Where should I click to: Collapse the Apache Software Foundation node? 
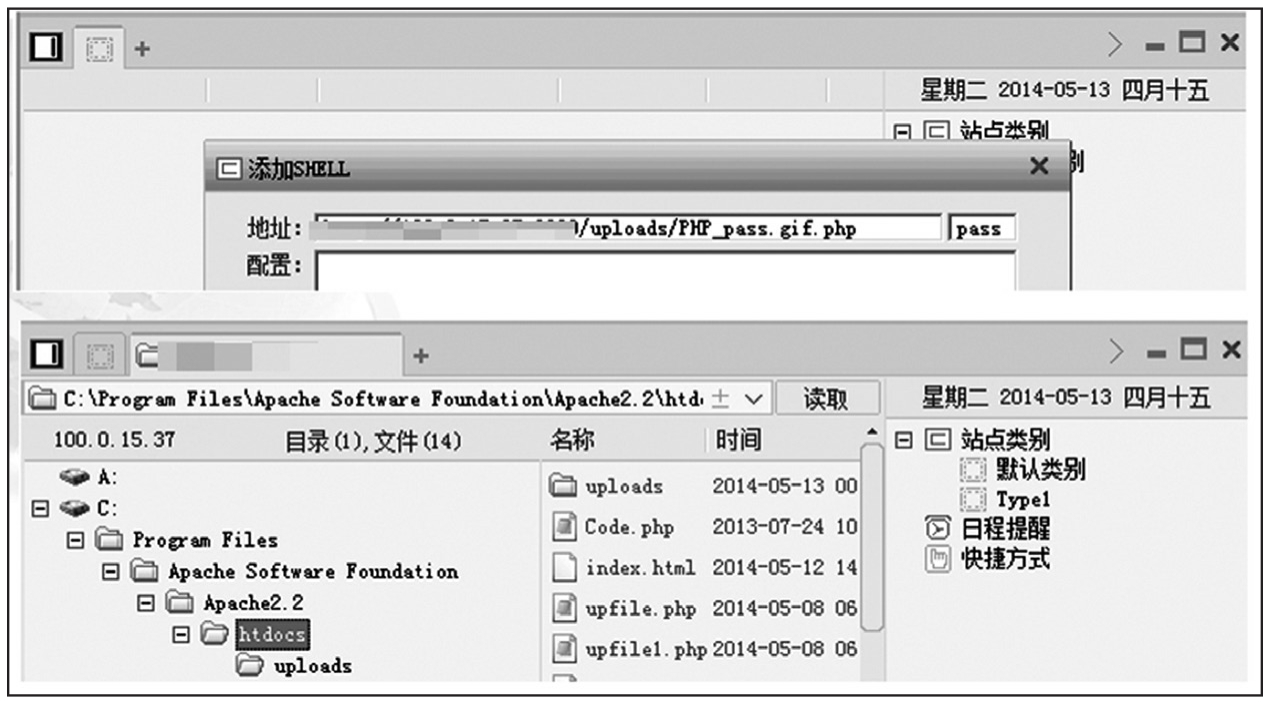coord(110,572)
